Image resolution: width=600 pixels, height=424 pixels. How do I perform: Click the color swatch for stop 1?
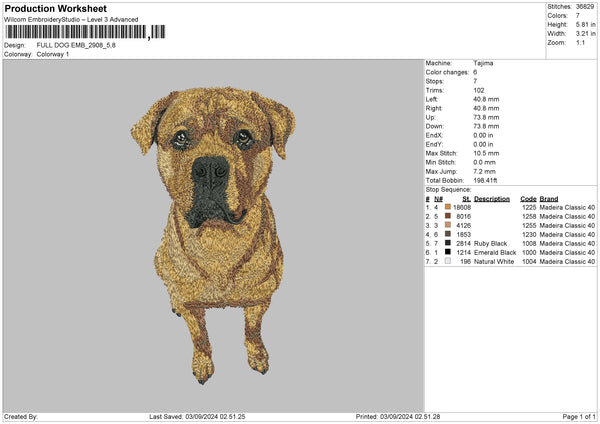[446, 206]
